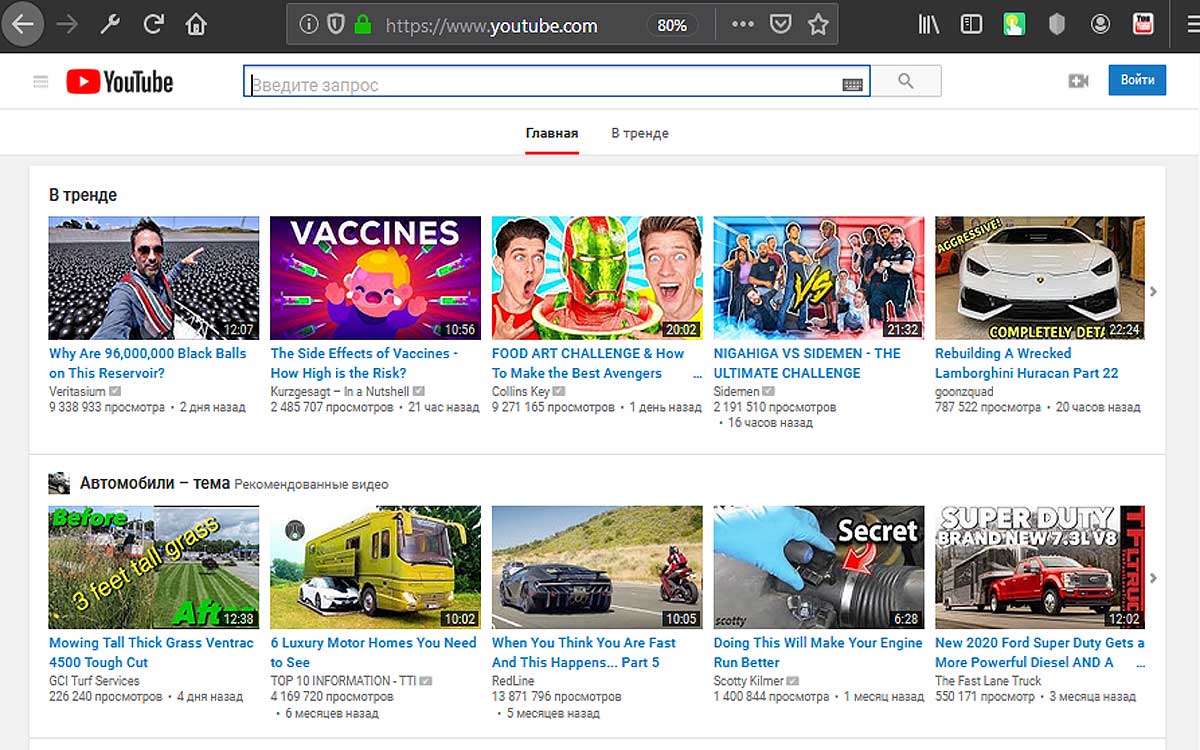Click the magnifier search button
The height and width of the screenshot is (750, 1200).
[906, 81]
